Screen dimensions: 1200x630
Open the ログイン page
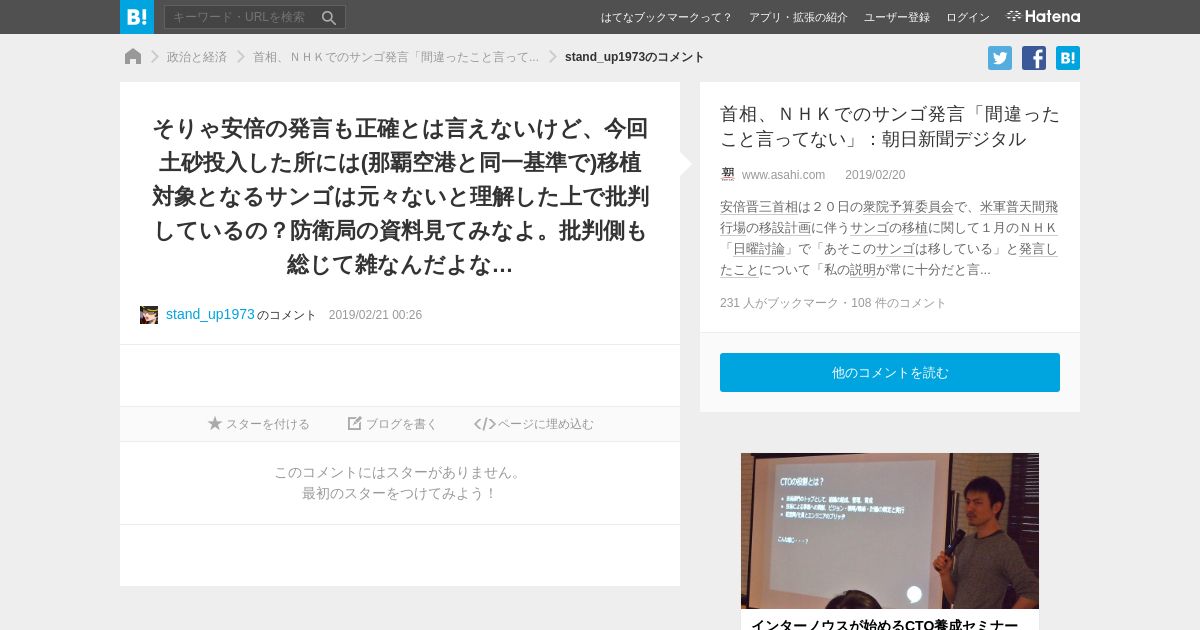[968, 17]
